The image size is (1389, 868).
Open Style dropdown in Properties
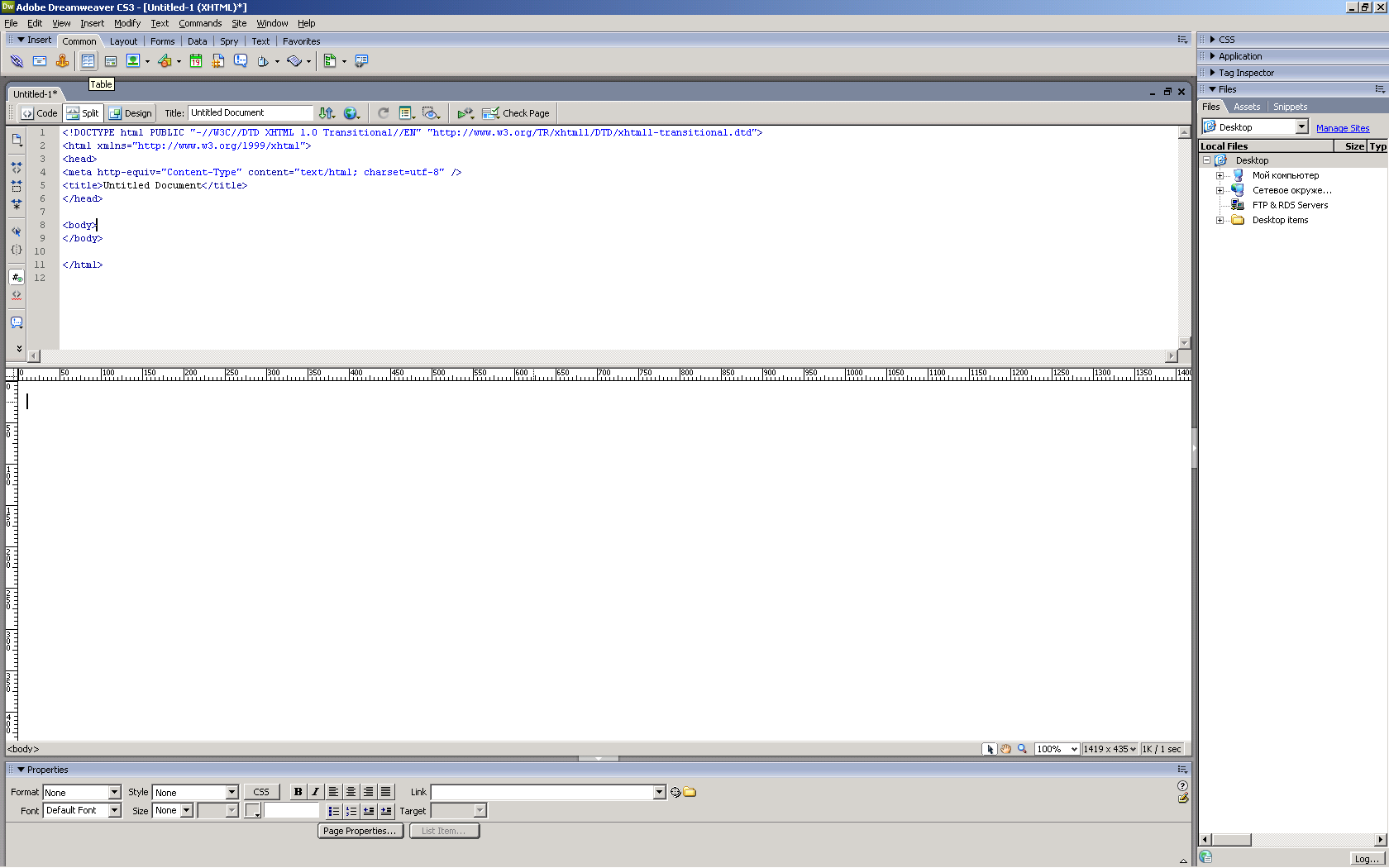tap(231, 792)
